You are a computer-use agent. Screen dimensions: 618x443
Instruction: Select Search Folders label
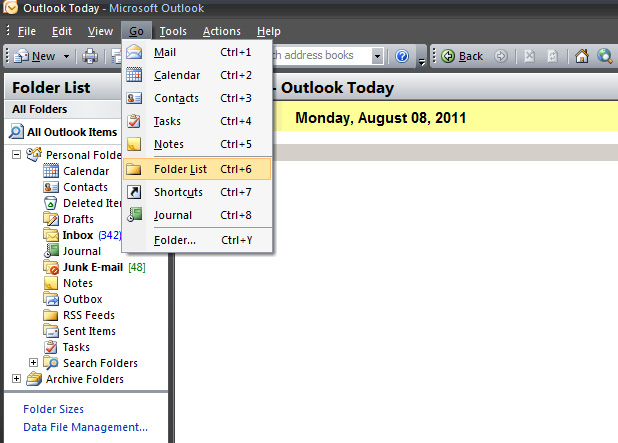coord(101,363)
